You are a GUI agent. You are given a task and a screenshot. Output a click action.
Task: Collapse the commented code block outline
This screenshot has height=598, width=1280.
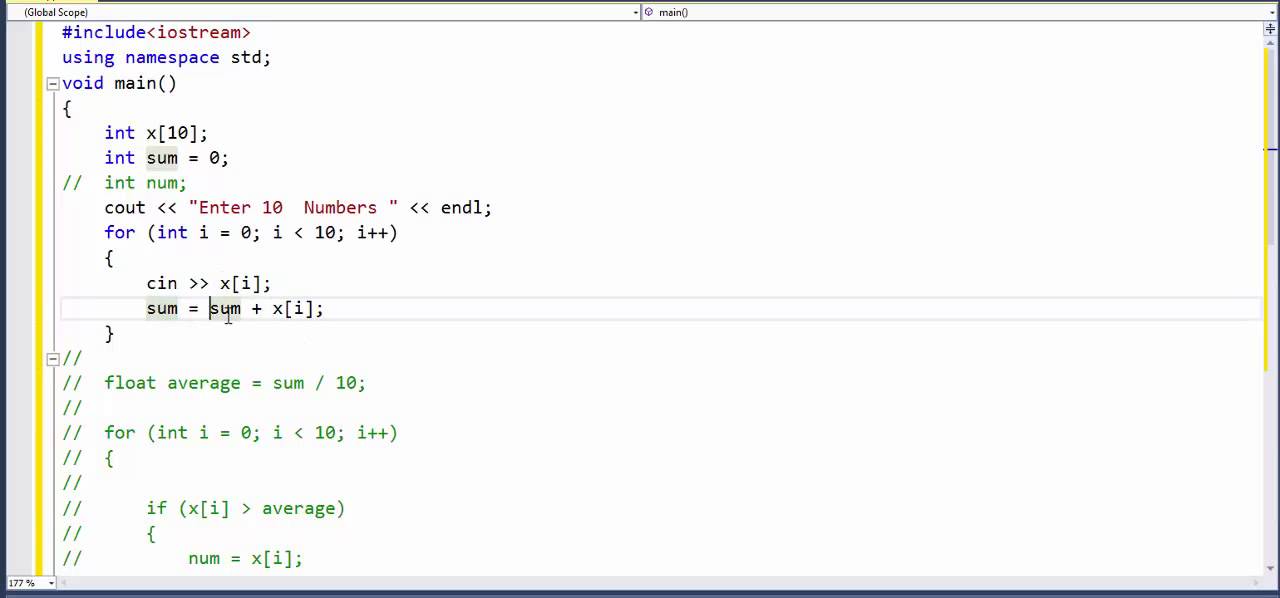coord(53,359)
